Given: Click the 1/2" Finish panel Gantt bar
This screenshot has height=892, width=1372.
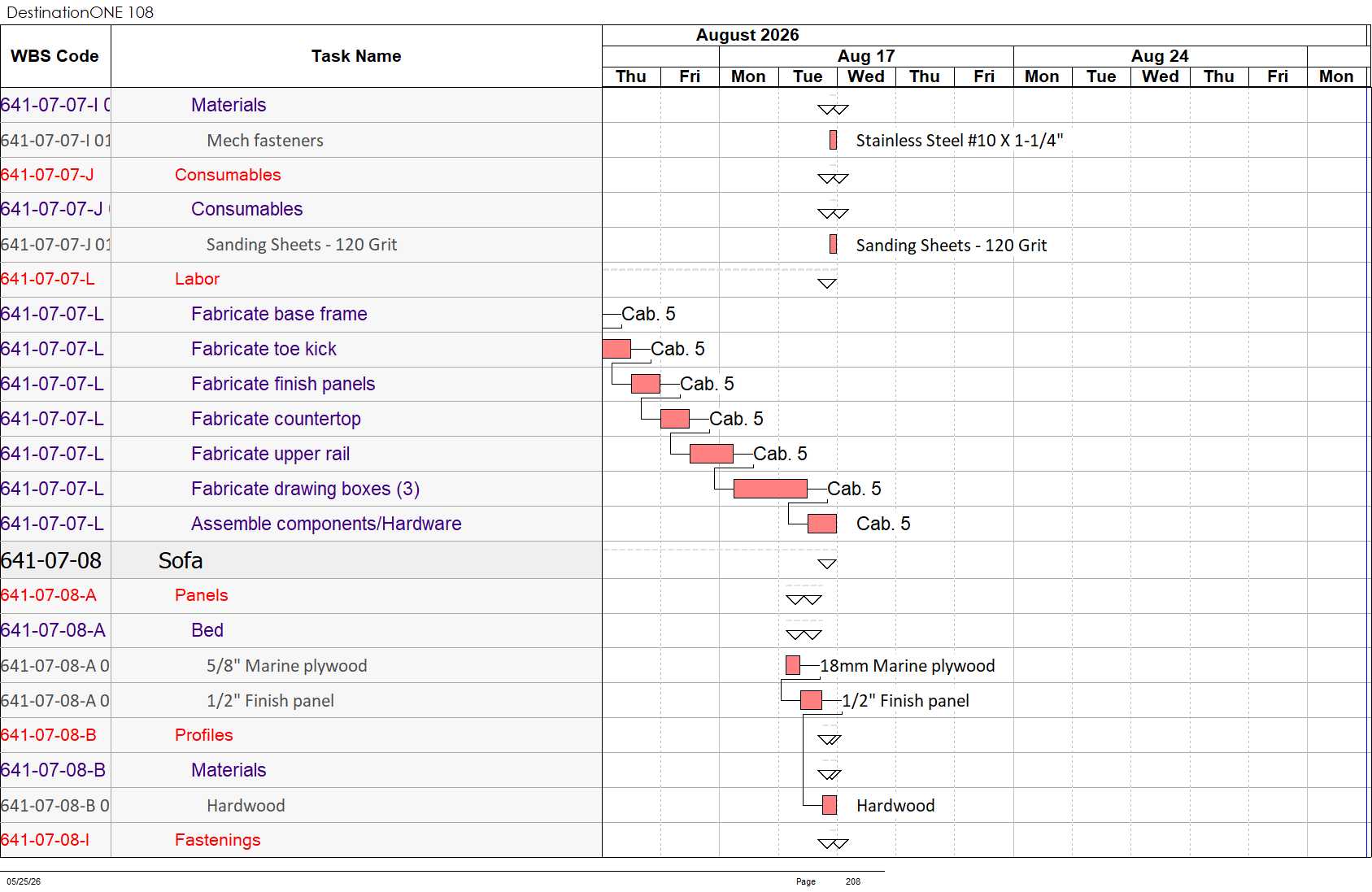Looking at the screenshot, I should coord(811,700).
